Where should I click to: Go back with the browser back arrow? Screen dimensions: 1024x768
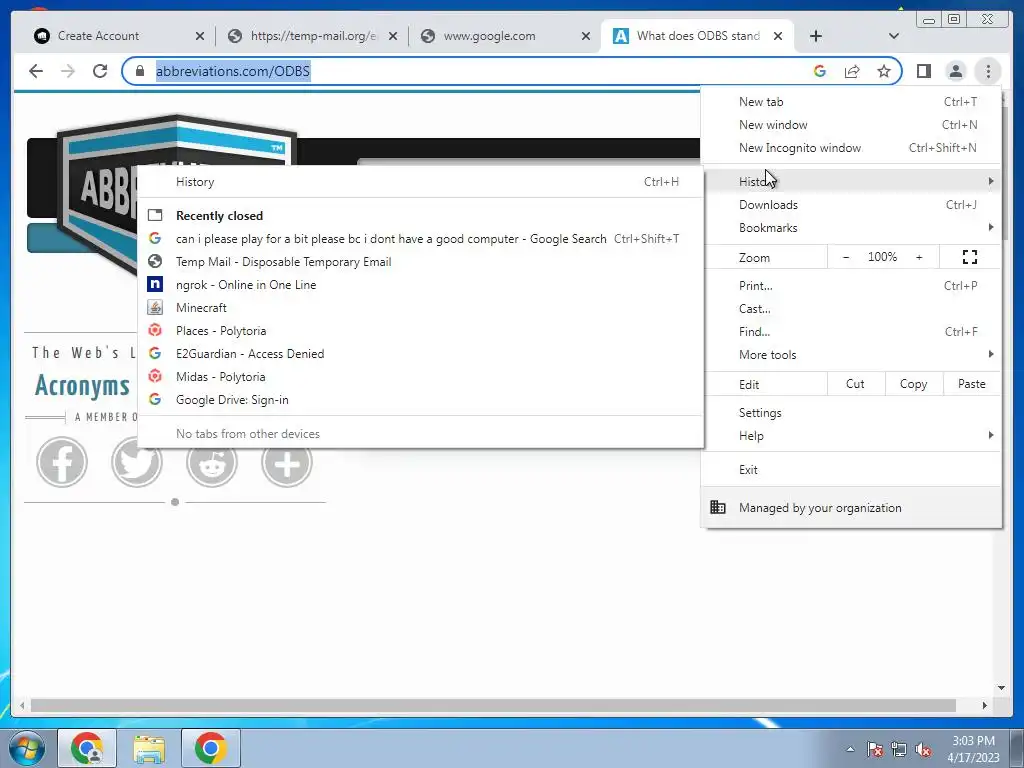(36, 71)
